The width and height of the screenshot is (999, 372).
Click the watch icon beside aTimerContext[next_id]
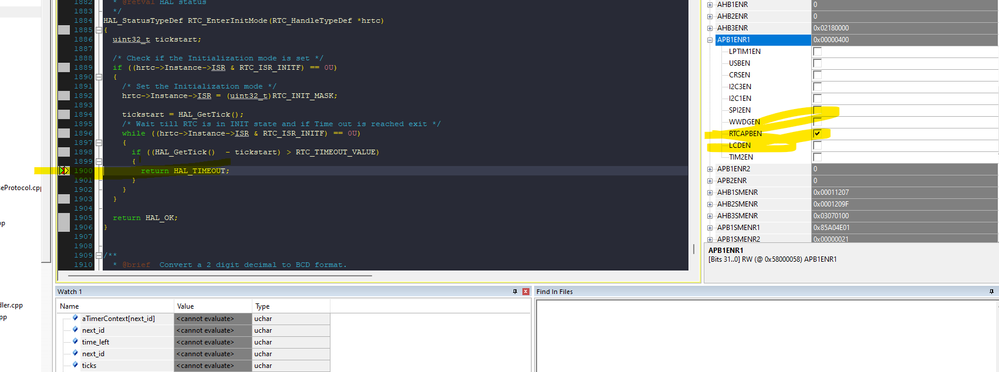pyautogui.click(x=75, y=318)
